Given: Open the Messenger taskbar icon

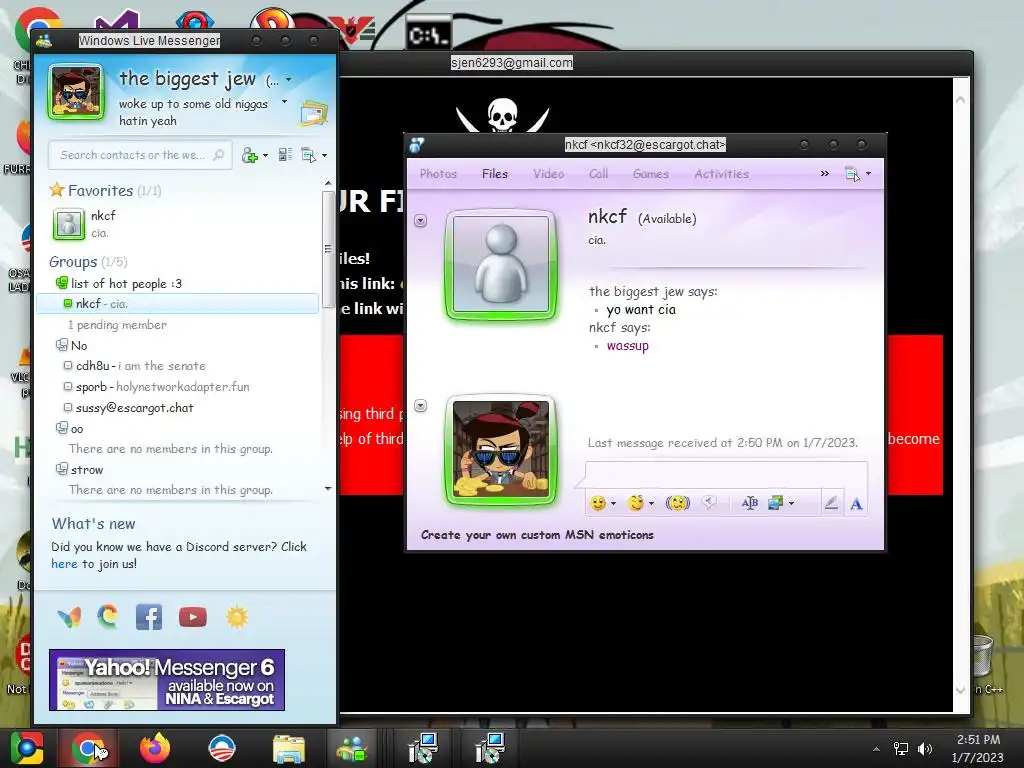Looking at the screenshot, I should (x=351, y=748).
